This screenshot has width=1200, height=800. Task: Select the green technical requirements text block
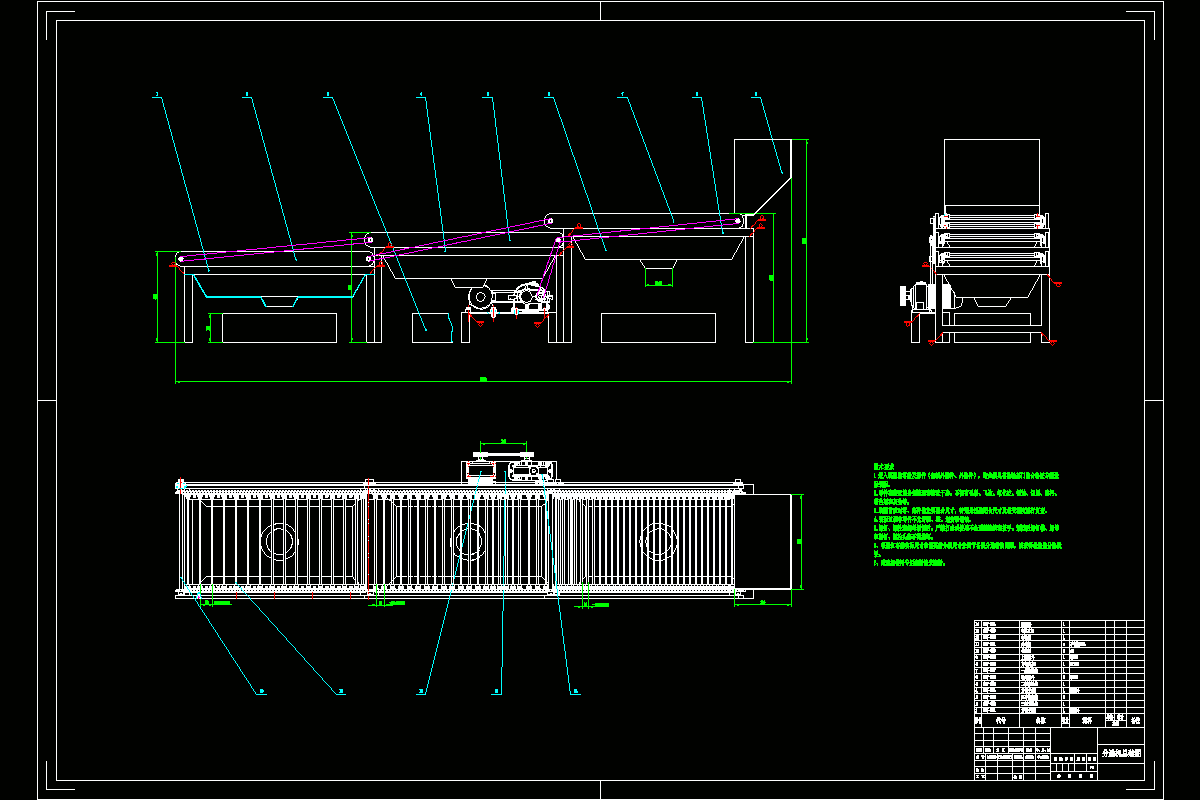[x=967, y=515]
